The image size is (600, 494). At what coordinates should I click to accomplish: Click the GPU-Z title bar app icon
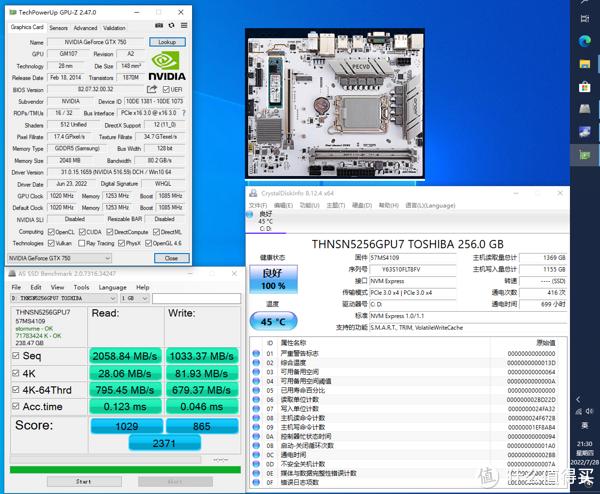13,12
